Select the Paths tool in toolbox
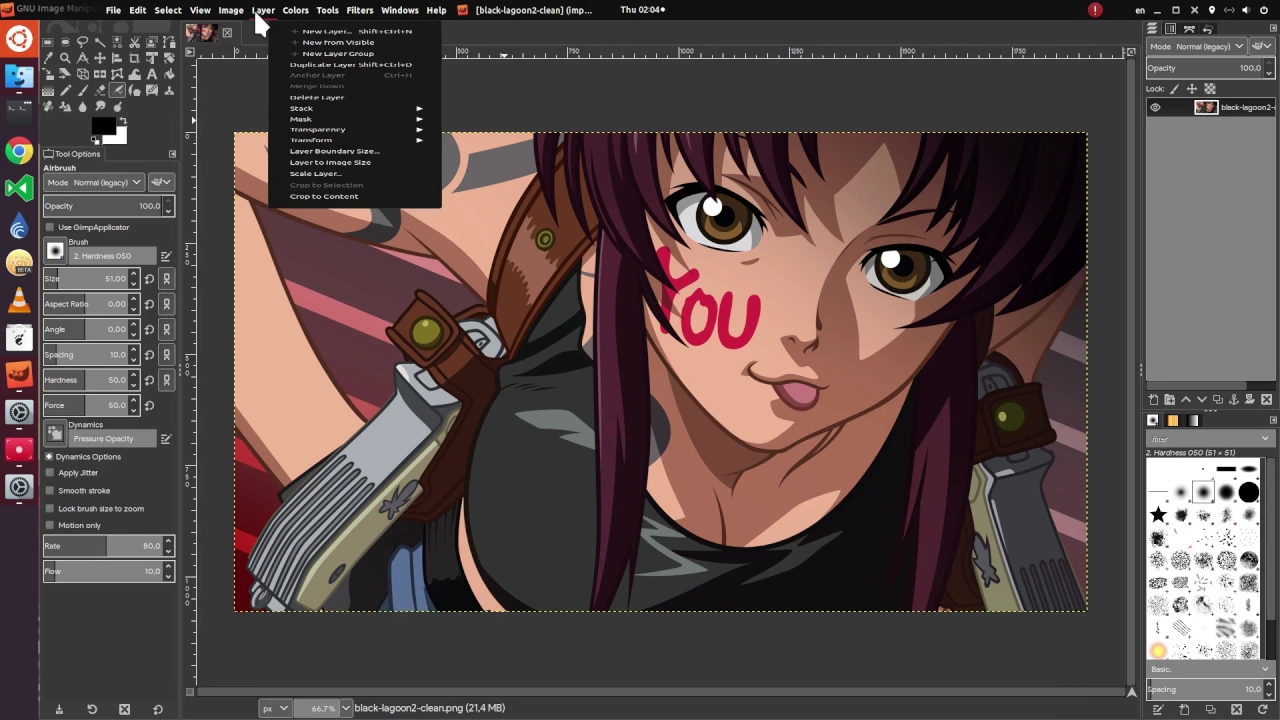This screenshot has width=1280, height=720. 169,42
